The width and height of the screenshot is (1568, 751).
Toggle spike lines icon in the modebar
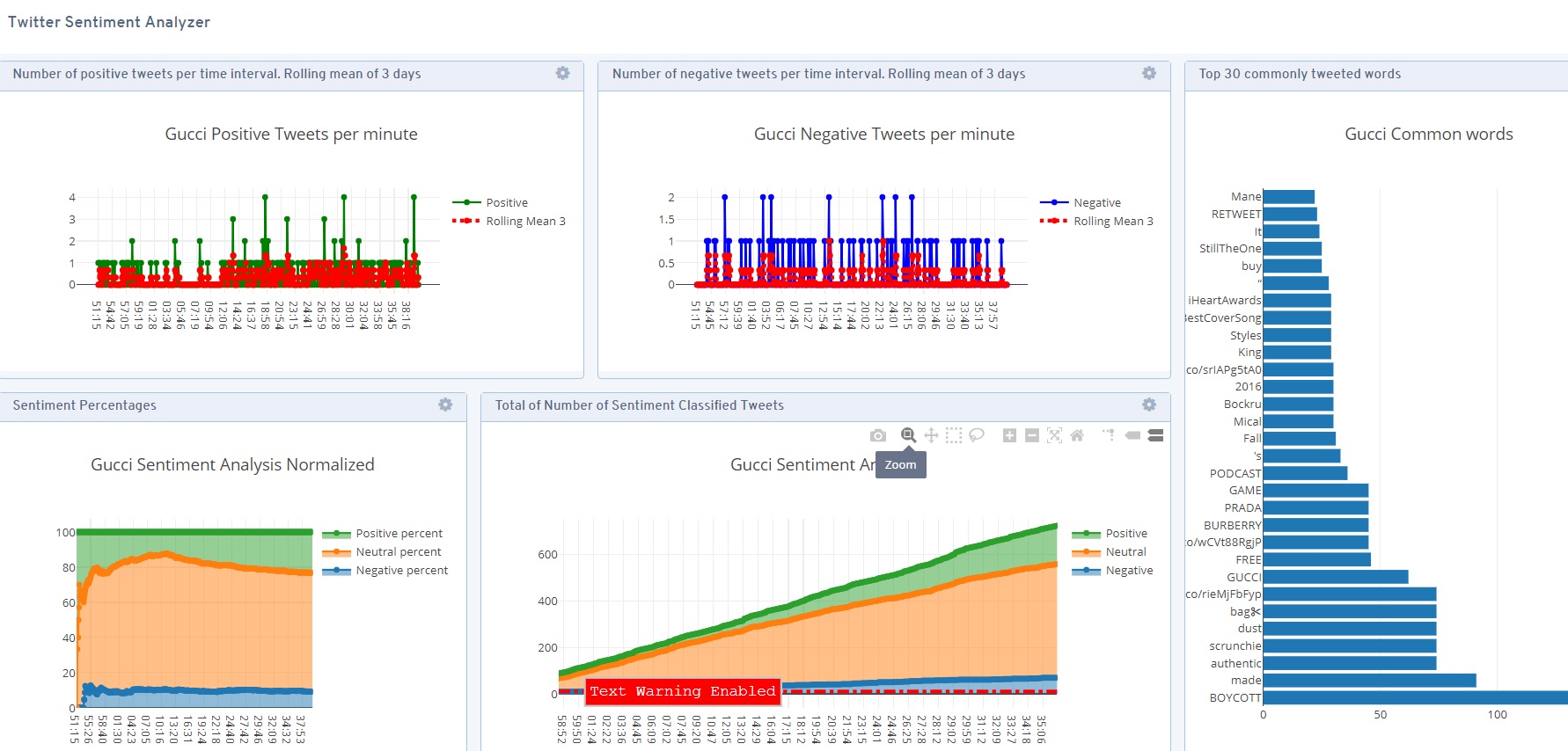coord(1109,435)
